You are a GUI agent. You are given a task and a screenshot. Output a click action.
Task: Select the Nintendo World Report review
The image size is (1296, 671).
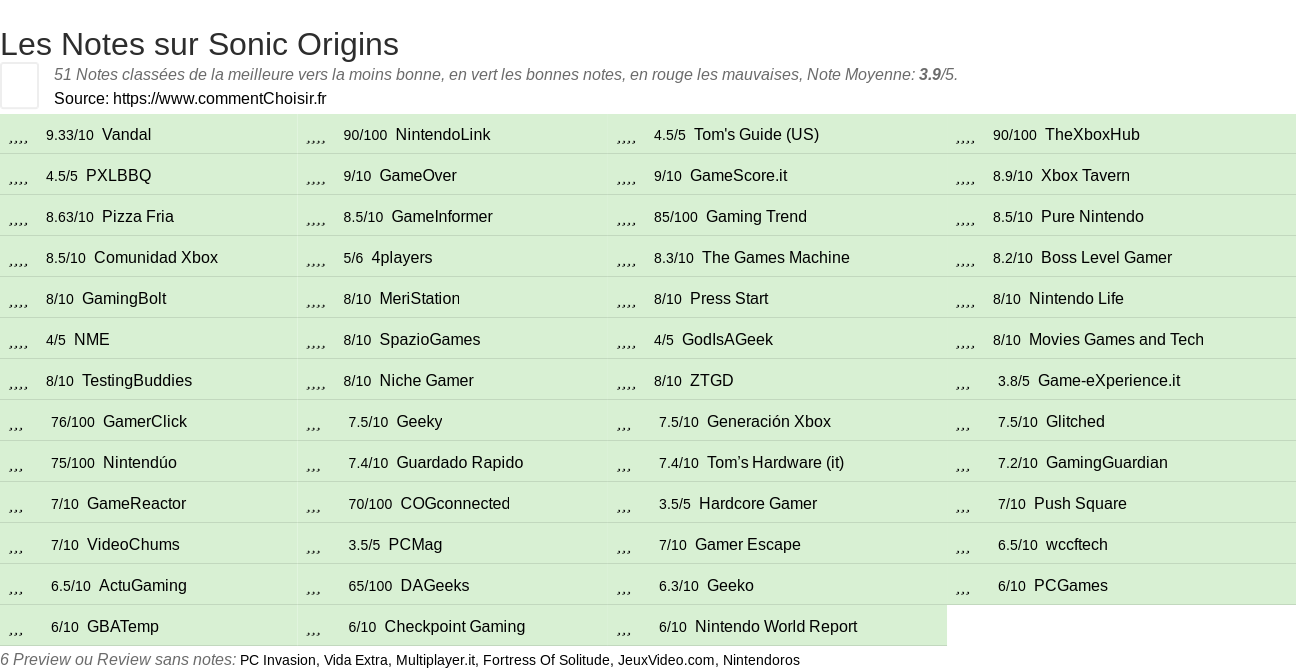pos(776,627)
